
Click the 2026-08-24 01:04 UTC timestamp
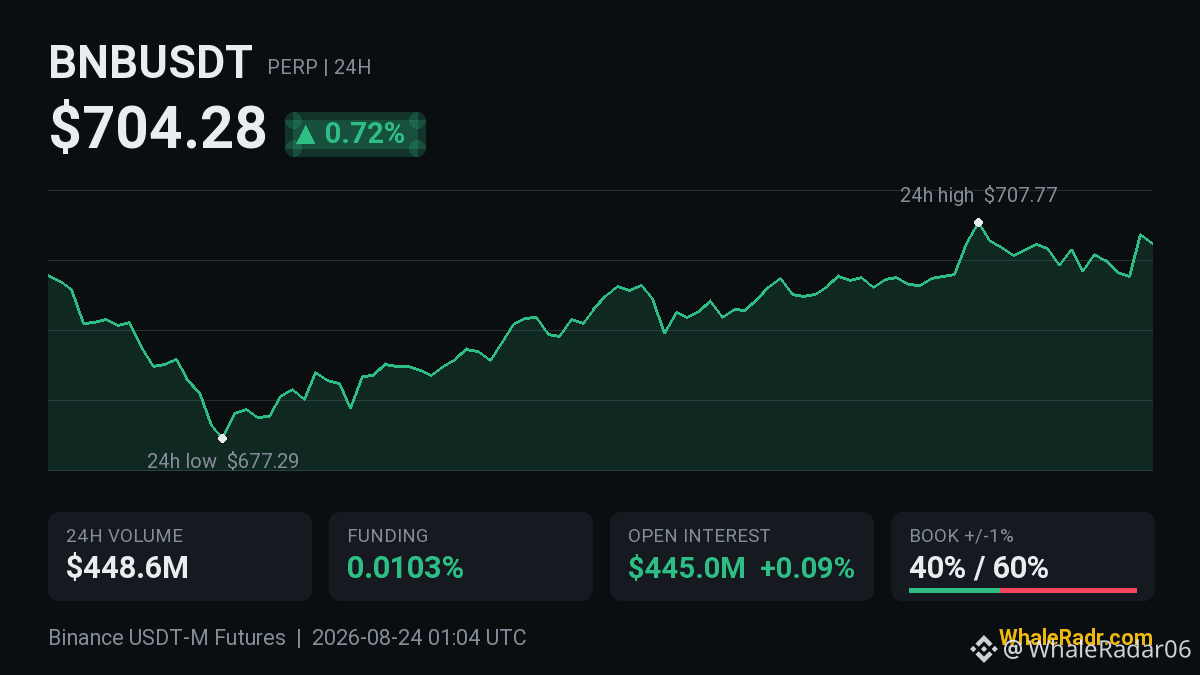click(x=419, y=638)
